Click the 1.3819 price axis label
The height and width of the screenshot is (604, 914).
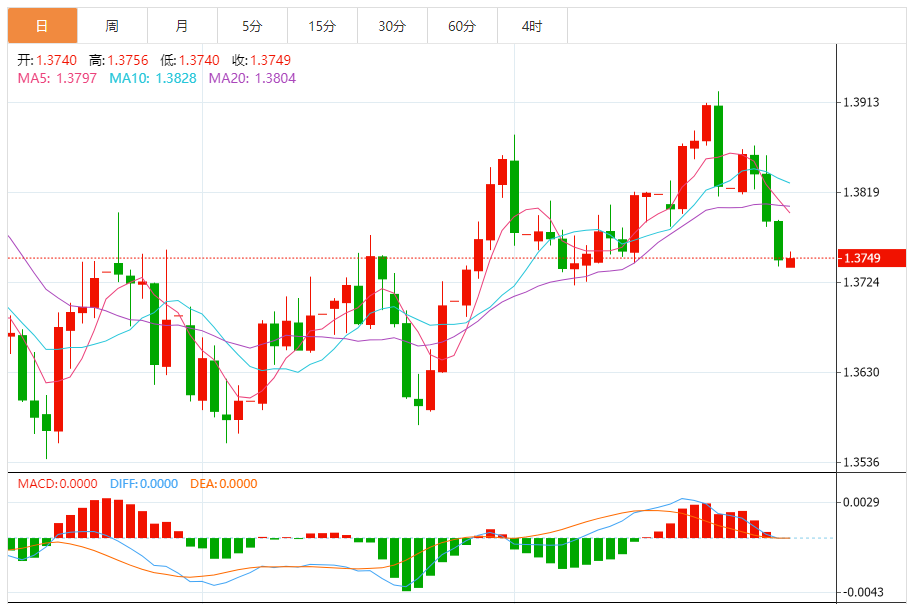862,192
